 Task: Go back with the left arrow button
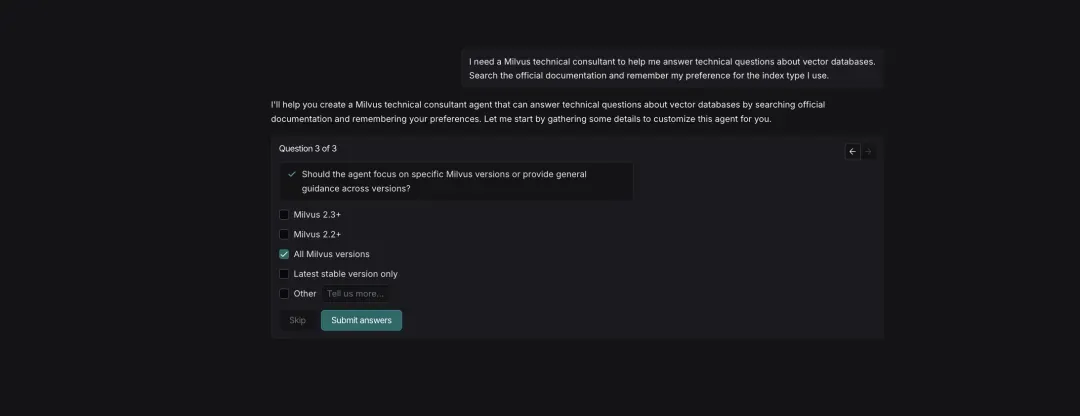852,152
